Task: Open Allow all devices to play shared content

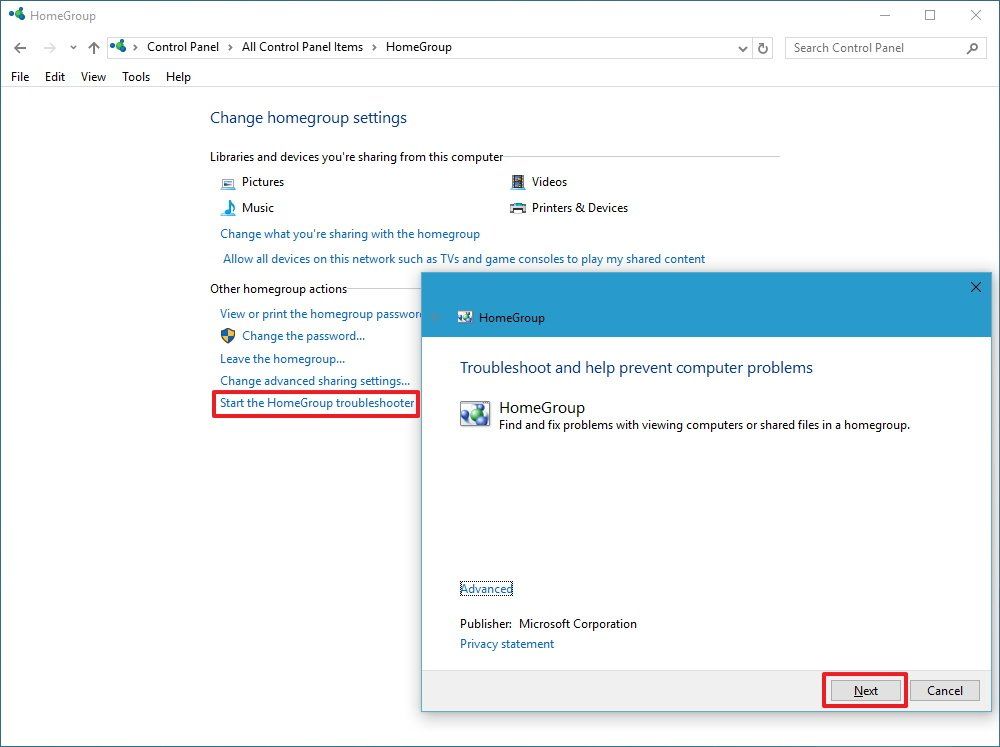Action: (x=464, y=259)
